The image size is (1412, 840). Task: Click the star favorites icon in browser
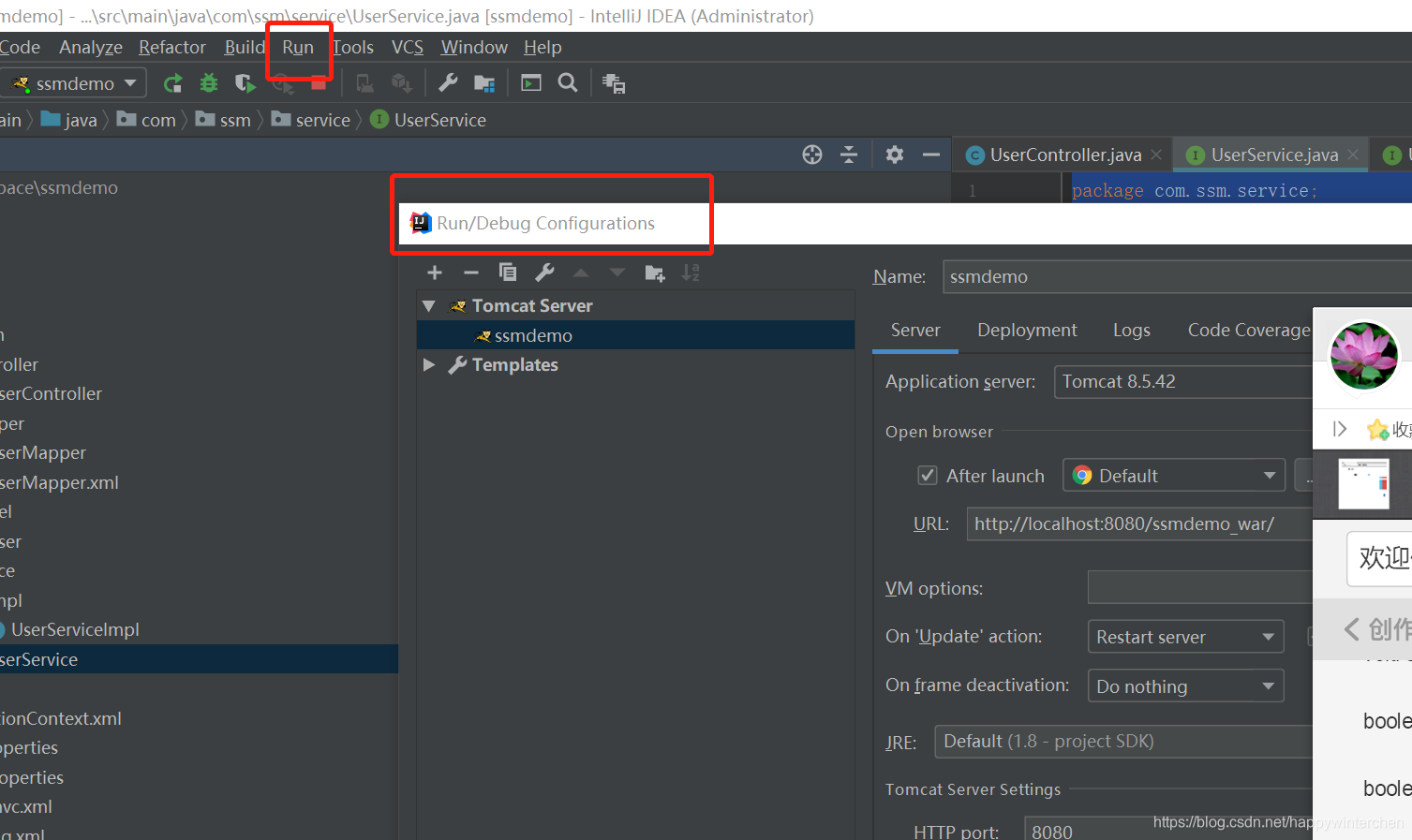[x=1377, y=429]
